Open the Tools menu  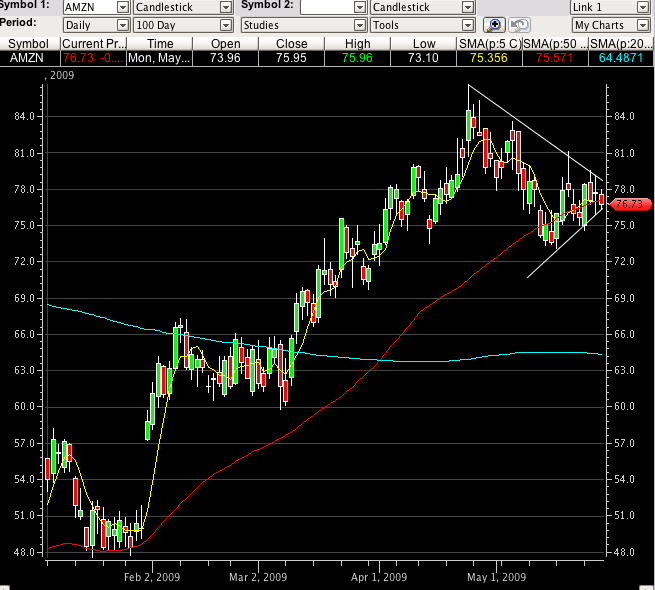coord(422,24)
